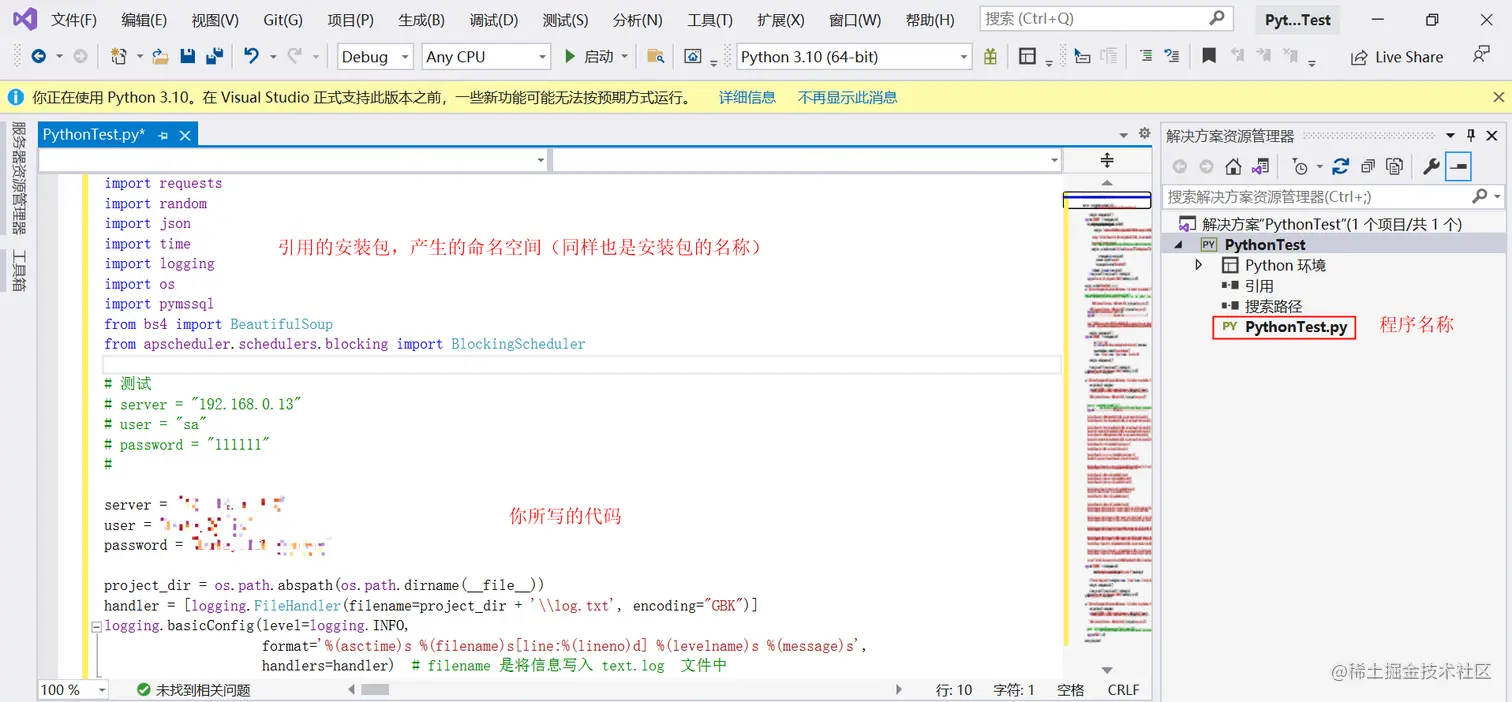Open the 工具(T) menu
Viewport: 1512px width, 702px height.
tap(710, 20)
